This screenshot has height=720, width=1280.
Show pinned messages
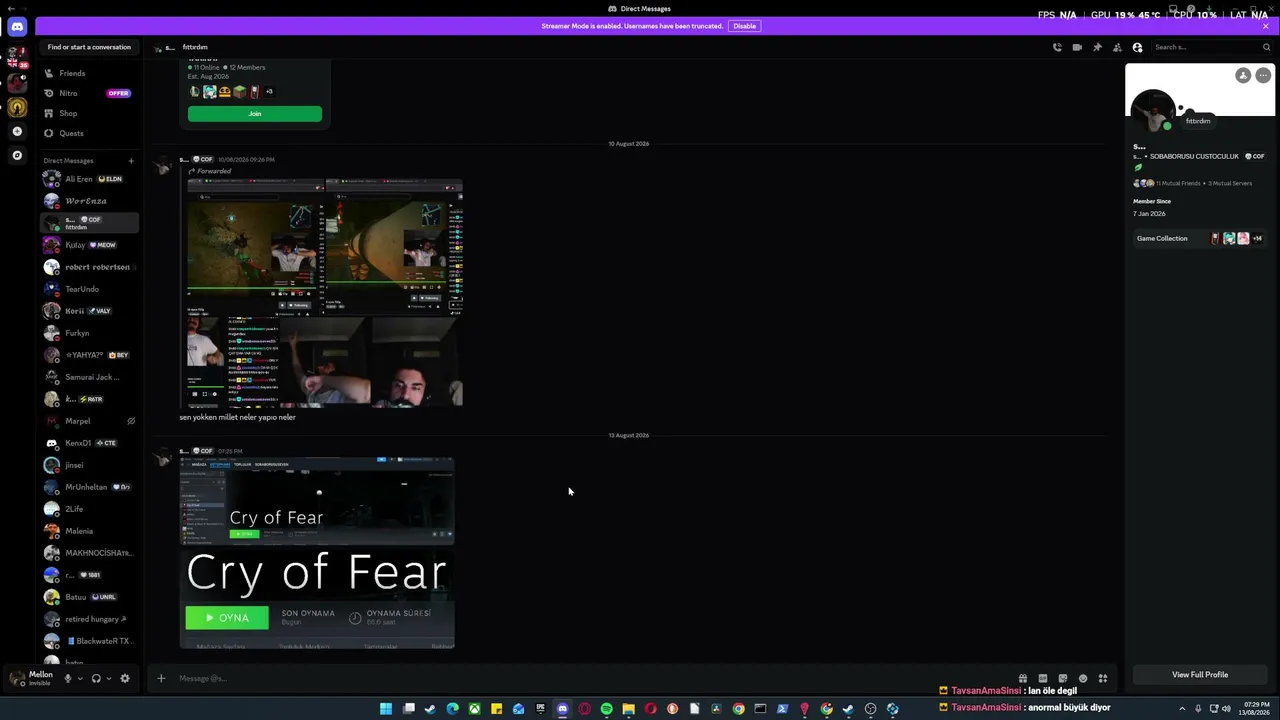[x=1097, y=47]
